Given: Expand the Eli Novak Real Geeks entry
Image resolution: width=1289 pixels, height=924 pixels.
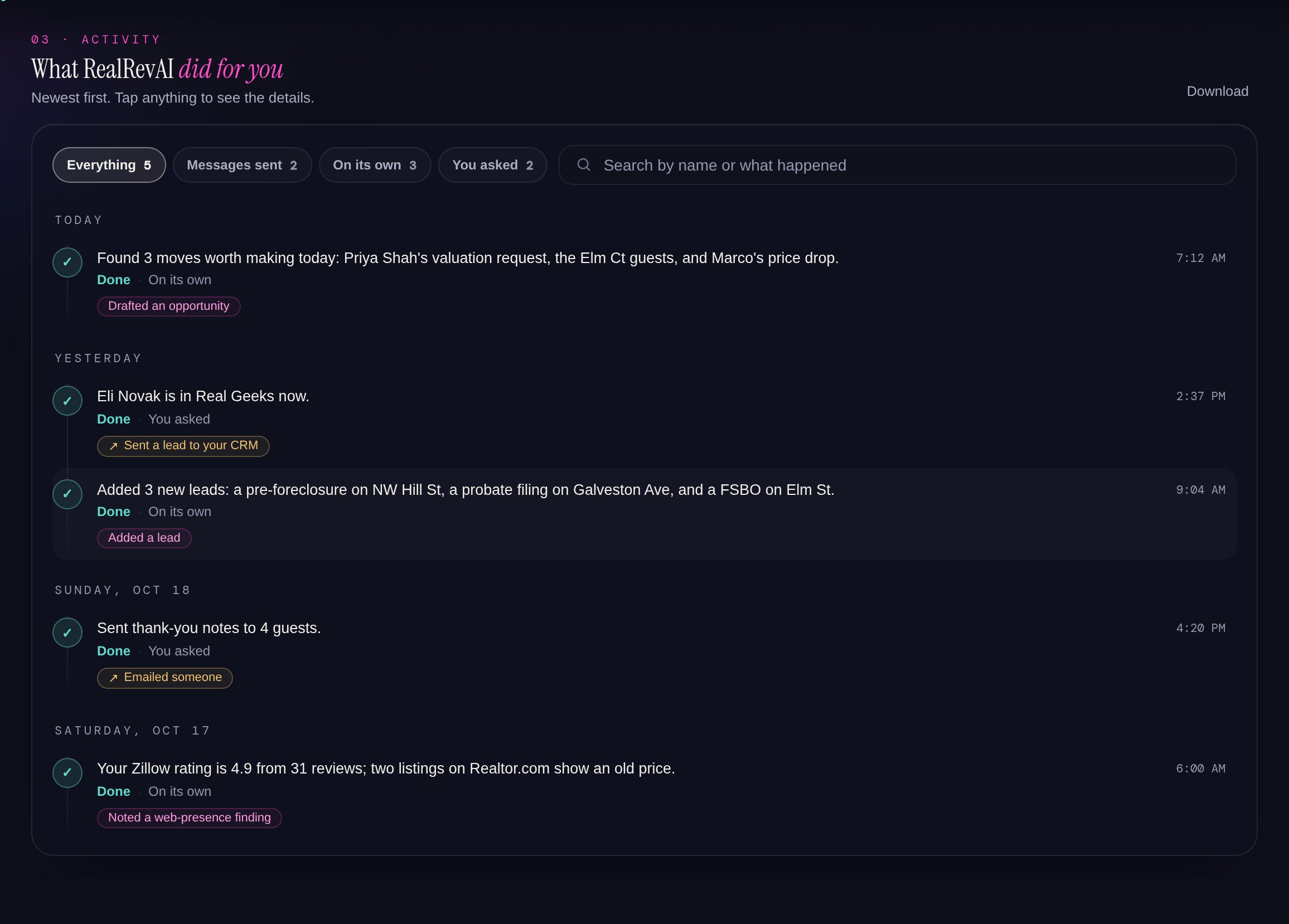Looking at the screenshot, I should point(644,421).
